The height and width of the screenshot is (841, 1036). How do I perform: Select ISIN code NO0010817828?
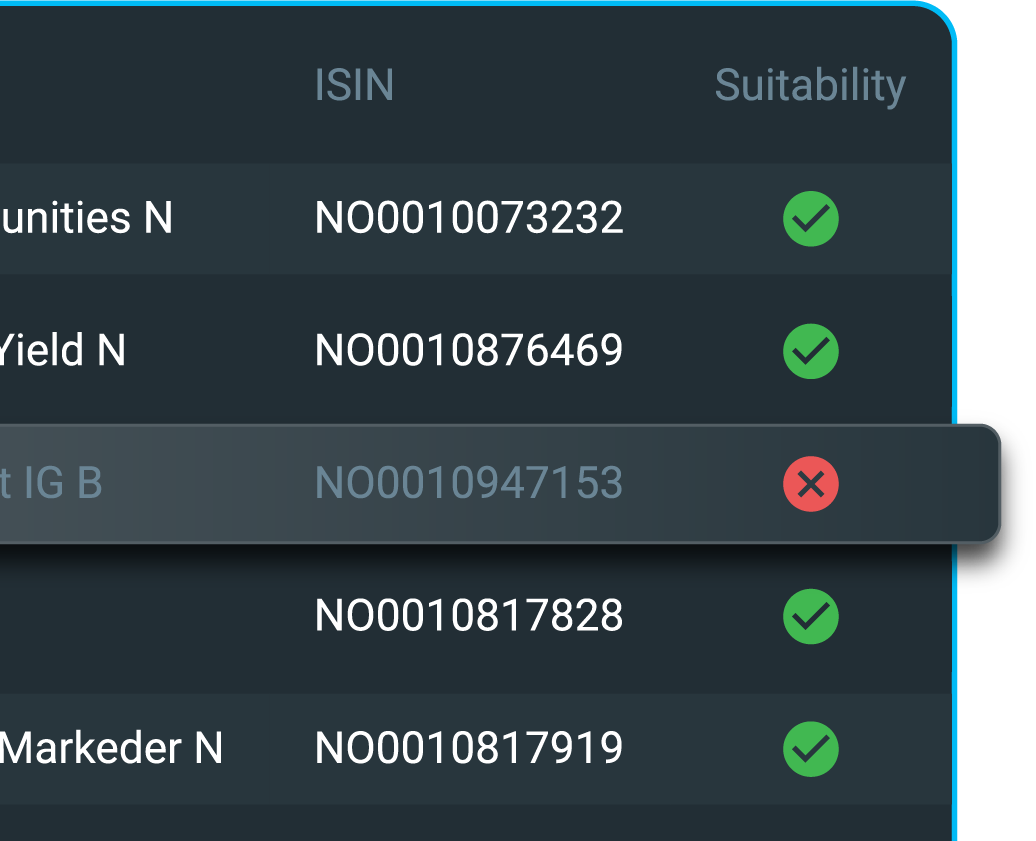468,616
